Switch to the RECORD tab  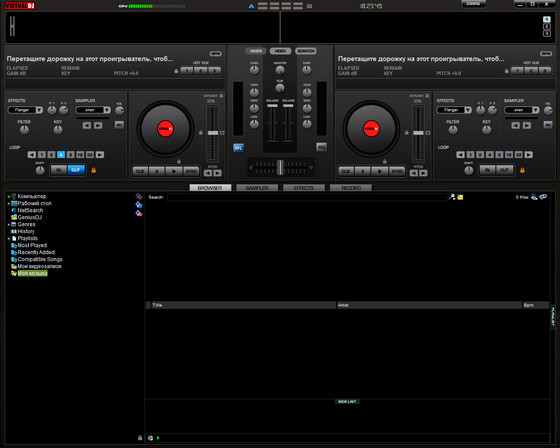tap(351, 188)
